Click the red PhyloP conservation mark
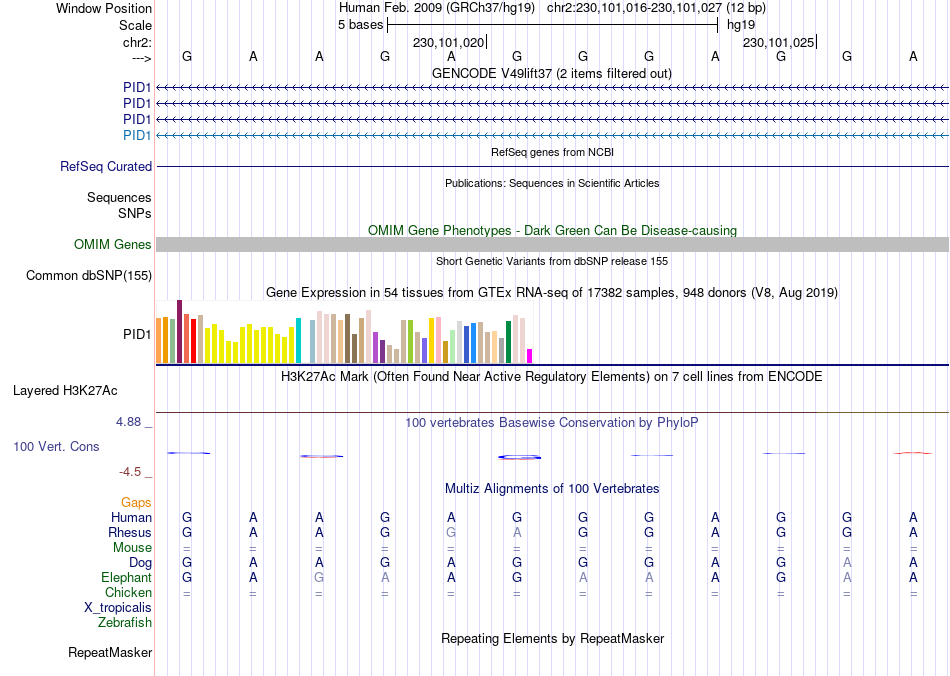 (912, 452)
